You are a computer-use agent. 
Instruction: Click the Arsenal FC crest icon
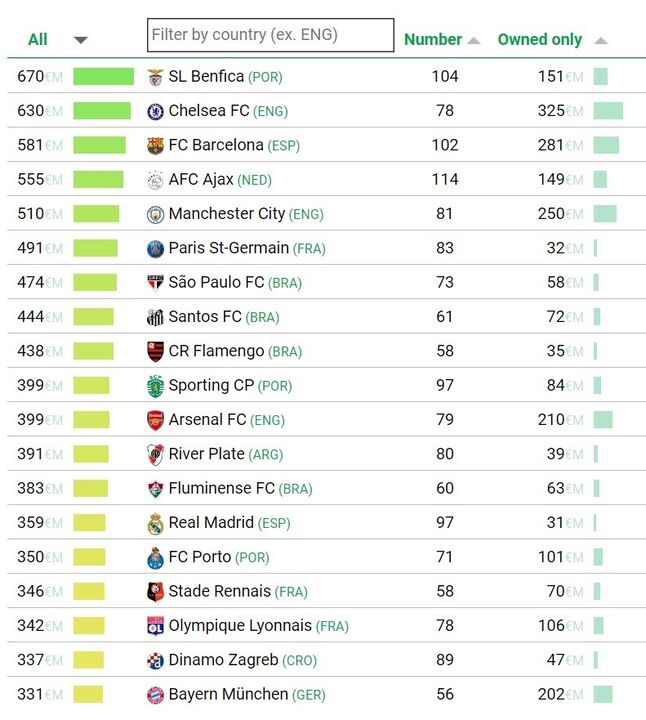click(155, 420)
